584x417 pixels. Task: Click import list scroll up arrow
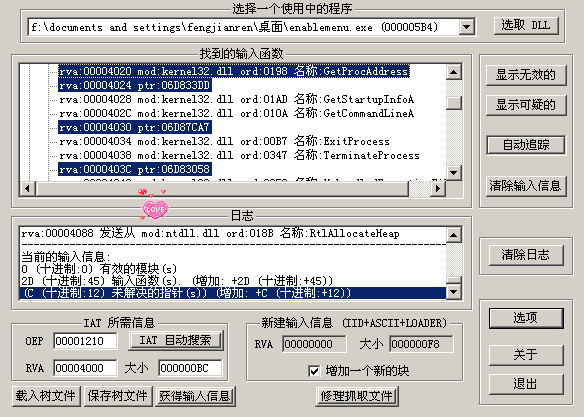[454, 72]
